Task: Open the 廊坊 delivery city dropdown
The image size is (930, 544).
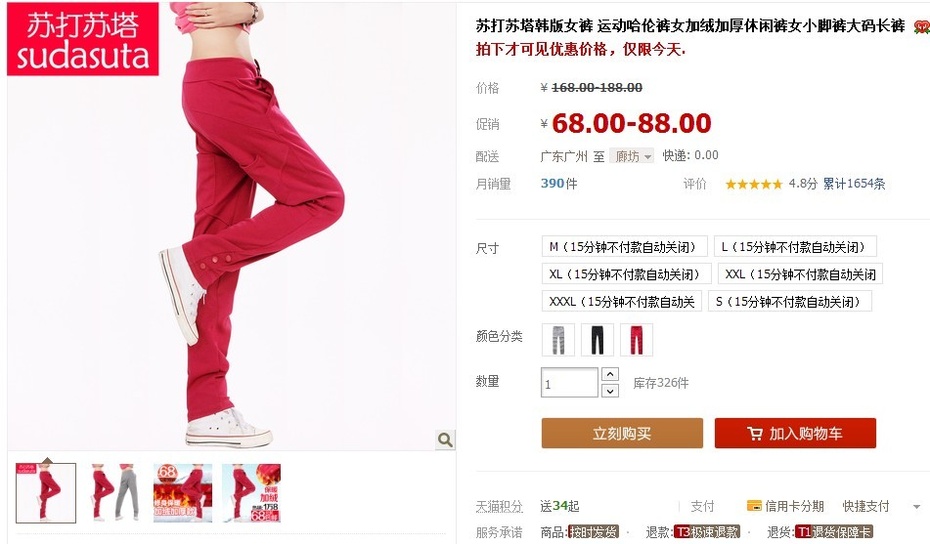Action: (x=632, y=156)
